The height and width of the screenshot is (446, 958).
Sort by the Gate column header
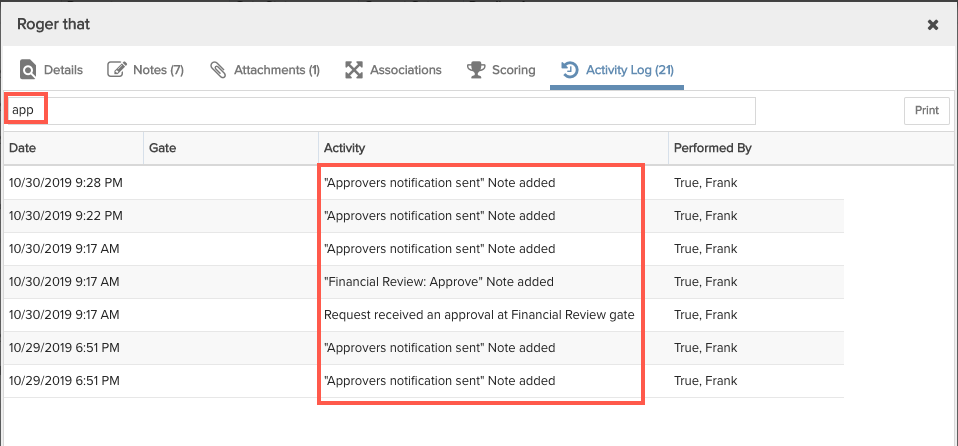tap(231, 148)
